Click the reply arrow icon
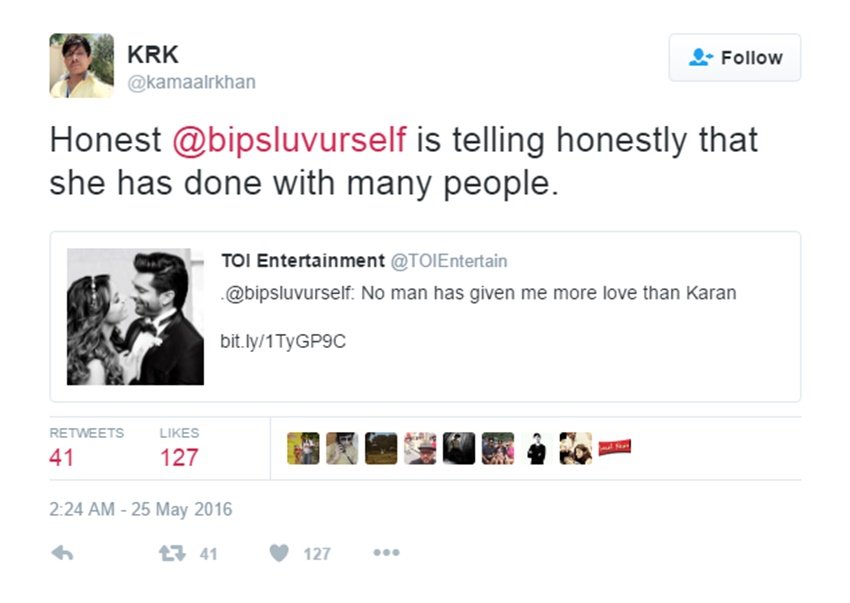The image size is (850, 603). (x=61, y=553)
